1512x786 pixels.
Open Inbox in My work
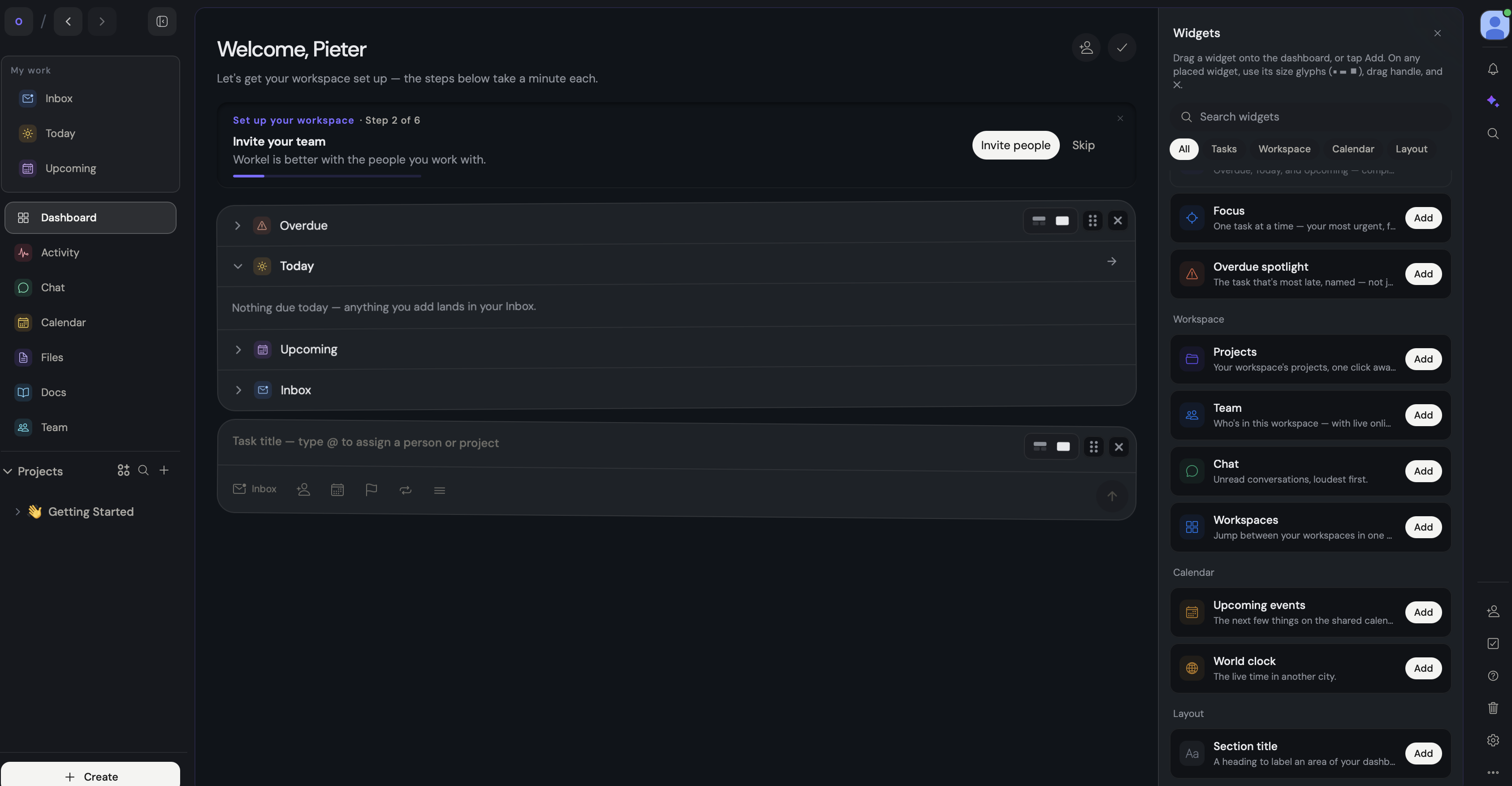91,99
